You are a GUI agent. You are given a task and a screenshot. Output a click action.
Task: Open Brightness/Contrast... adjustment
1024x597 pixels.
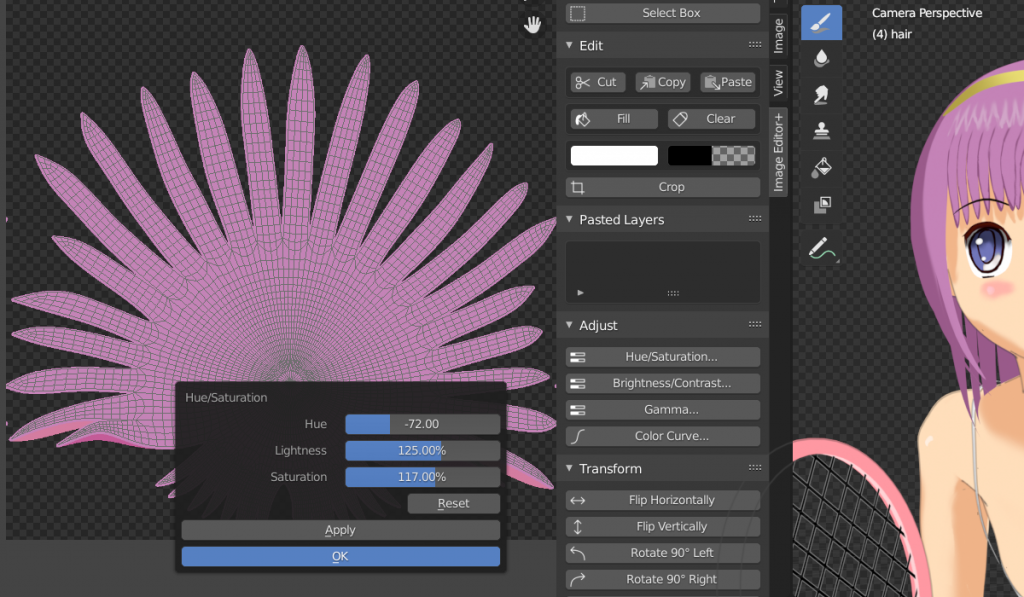[x=663, y=383]
